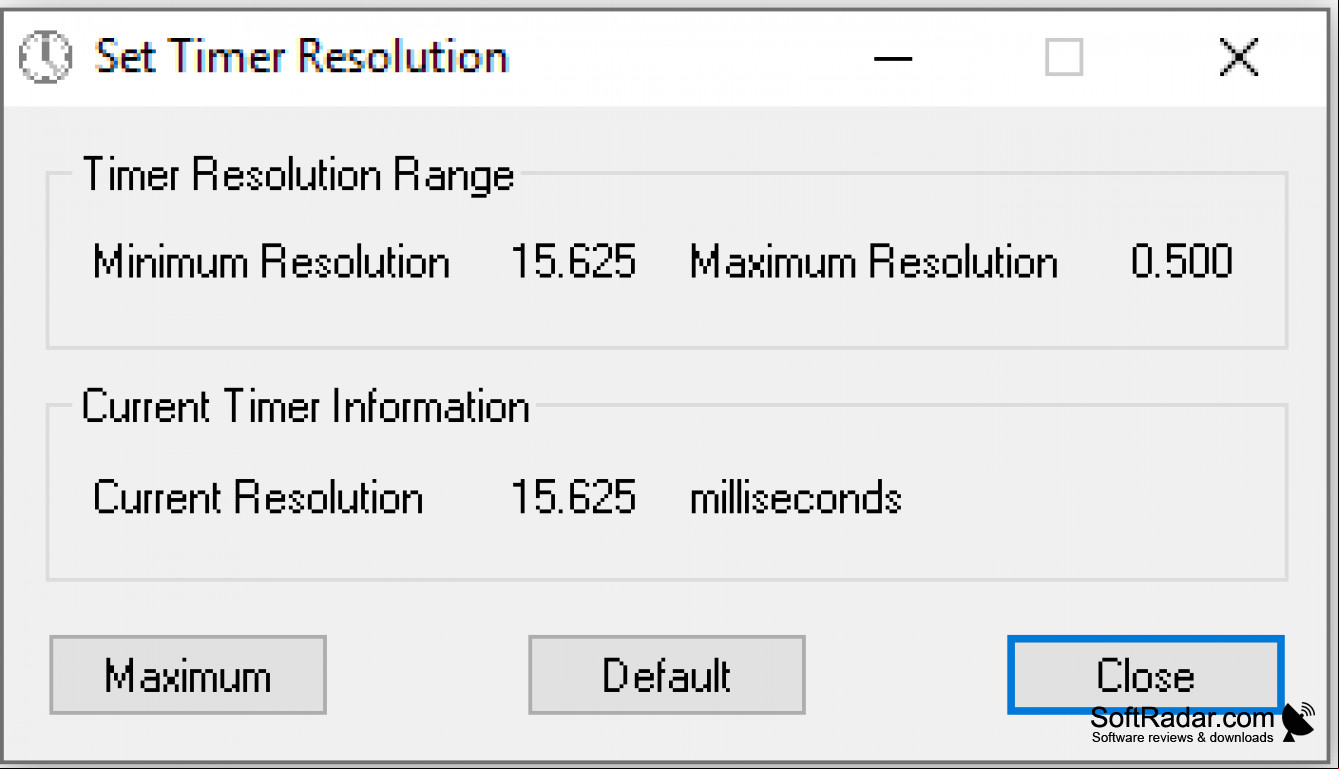Click the Maximum Resolution label
The width and height of the screenshot is (1339, 769).
(x=874, y=262)
